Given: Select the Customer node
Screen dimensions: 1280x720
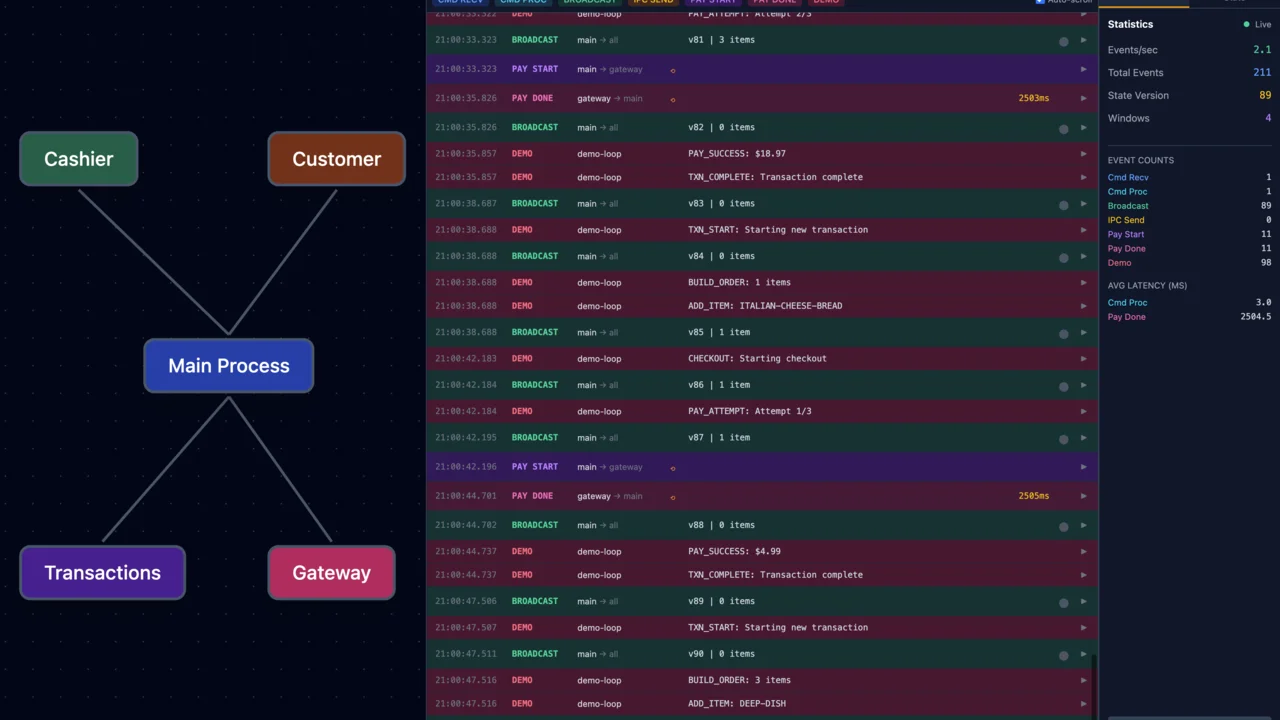Looking at the screenshot, I should click(x=336, y=159).
